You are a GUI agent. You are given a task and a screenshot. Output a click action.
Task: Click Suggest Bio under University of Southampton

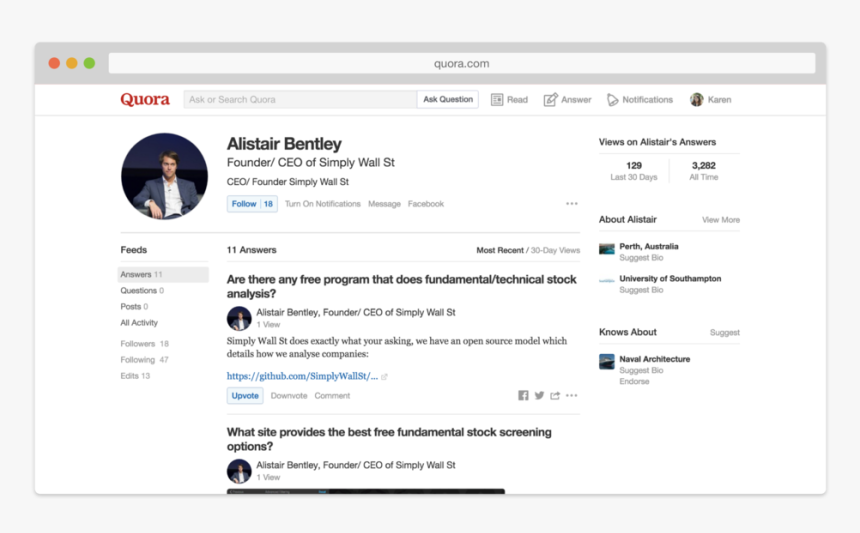(641, 290)
